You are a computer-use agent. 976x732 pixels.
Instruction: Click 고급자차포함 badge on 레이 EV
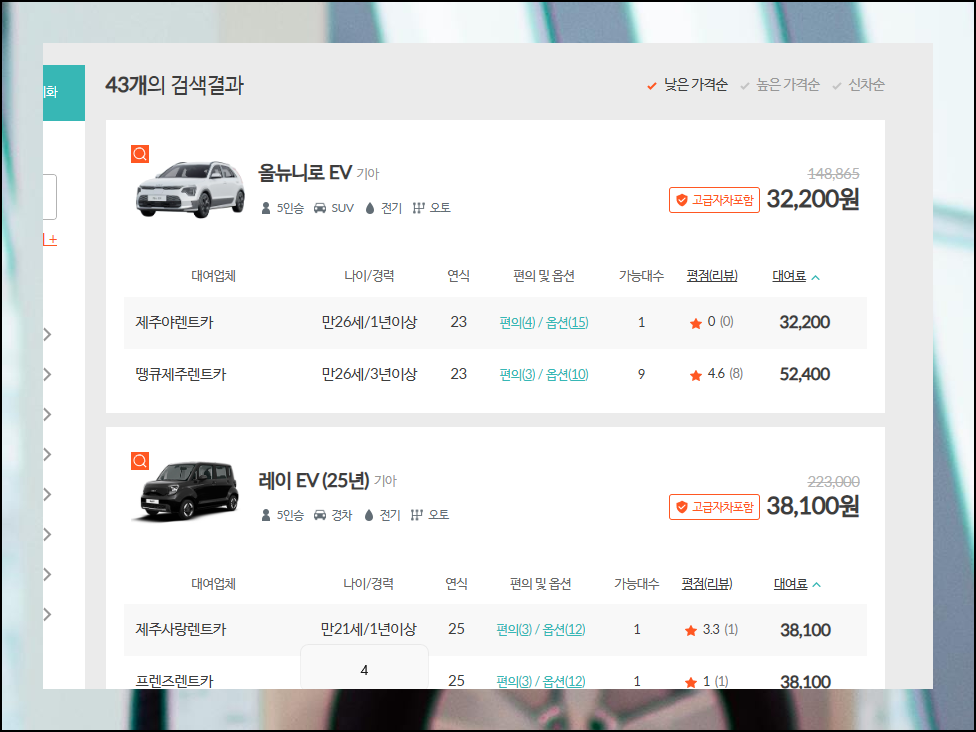pyautogui.click(x=715, y=507)
